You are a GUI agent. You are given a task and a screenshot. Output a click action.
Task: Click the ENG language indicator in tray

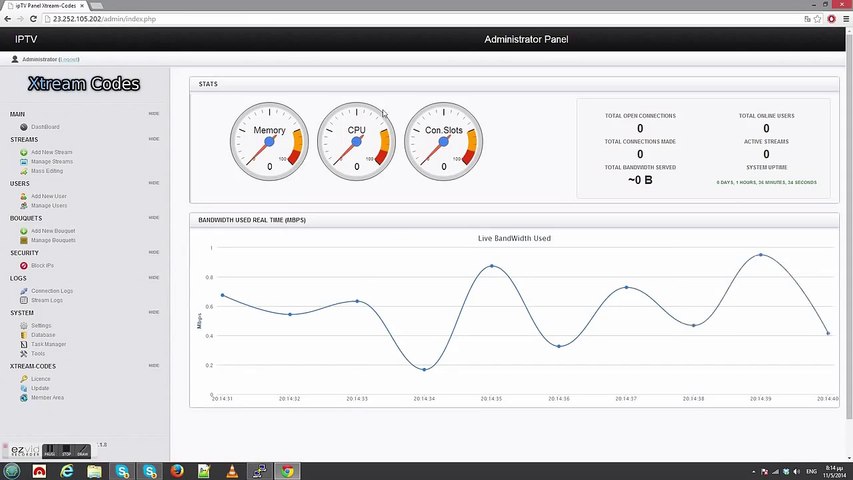point(811,471)
